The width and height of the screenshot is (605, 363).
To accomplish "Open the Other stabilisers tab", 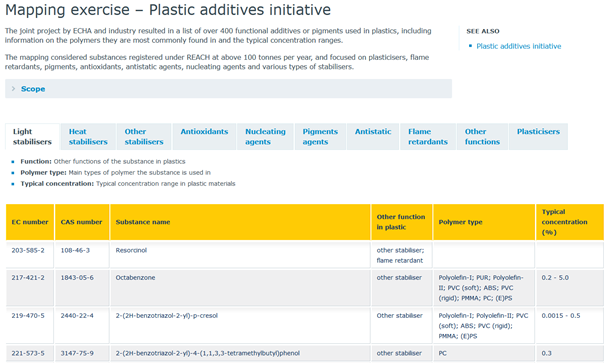I will coord(144,137).
